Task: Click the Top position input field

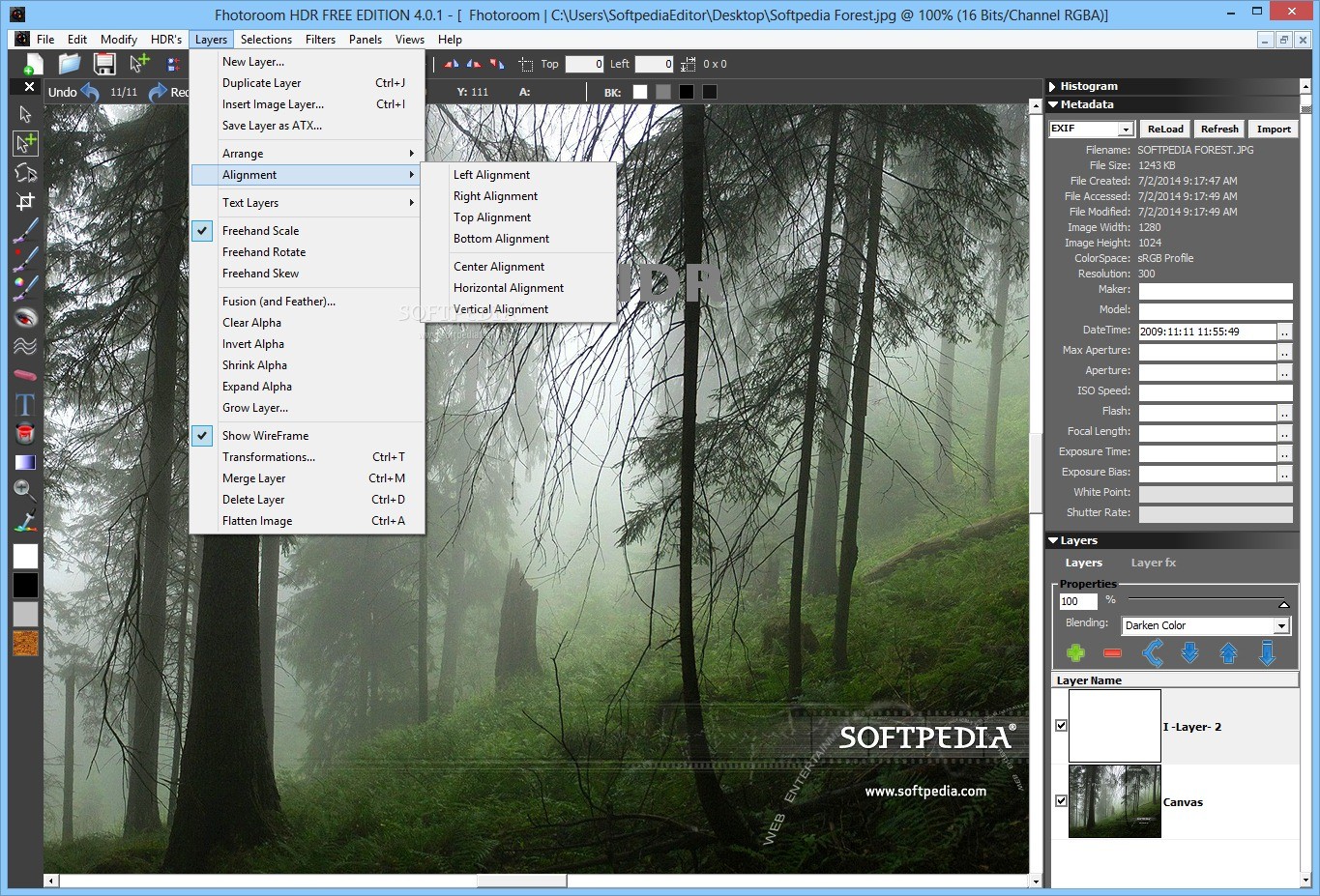Action: tap(584, 65)
